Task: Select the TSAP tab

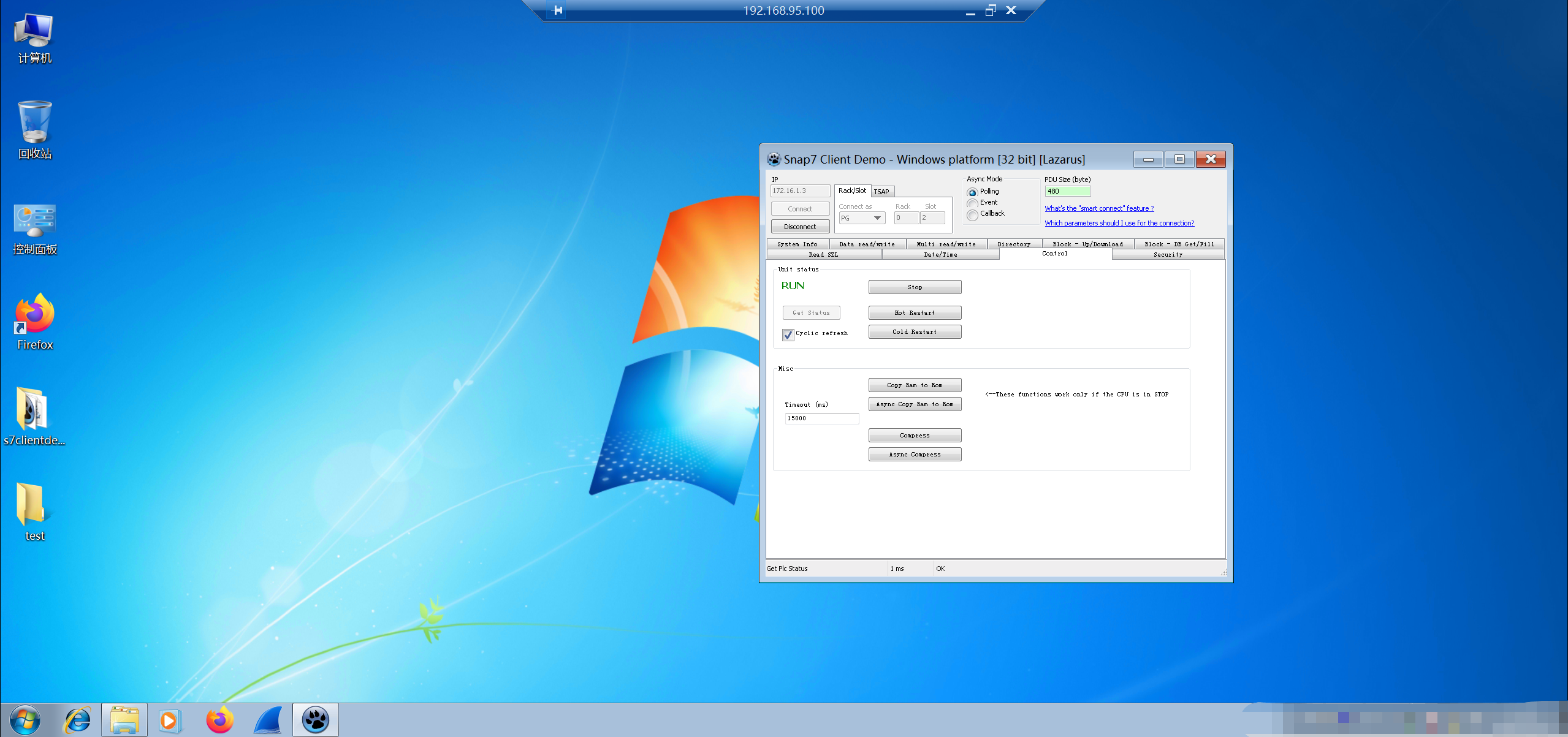Action: [881, 192]
